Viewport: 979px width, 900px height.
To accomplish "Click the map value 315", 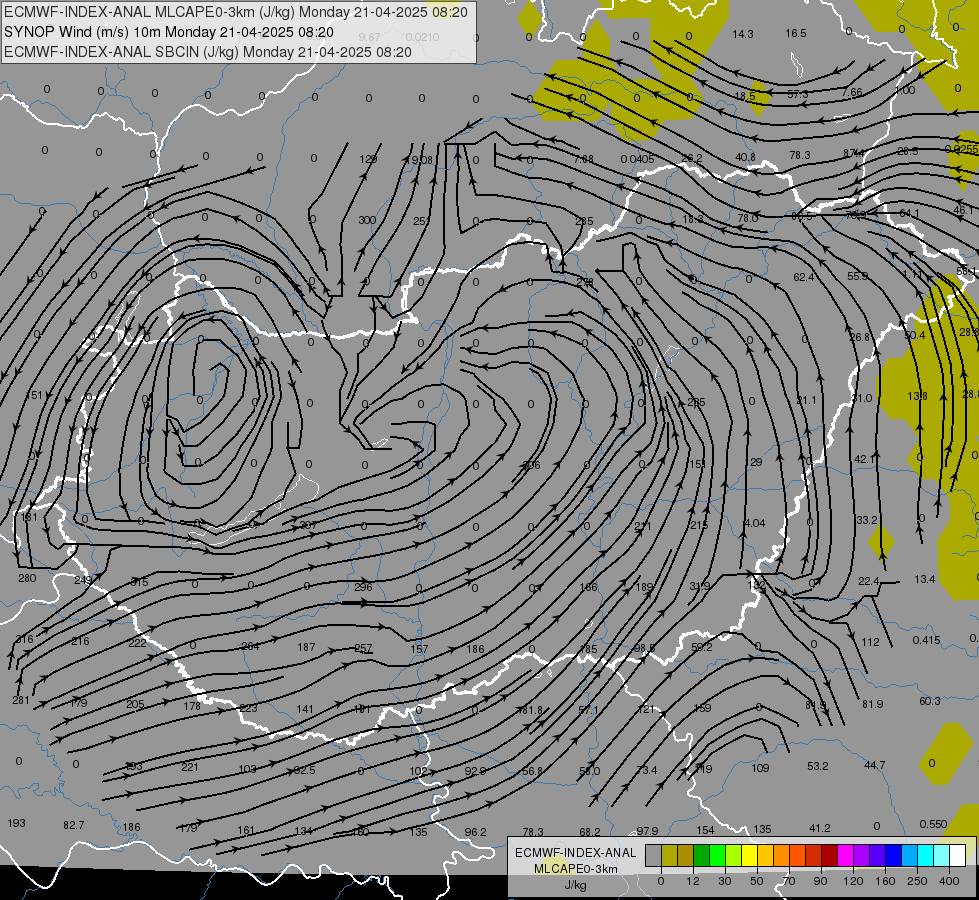I will tap(139, 582).
